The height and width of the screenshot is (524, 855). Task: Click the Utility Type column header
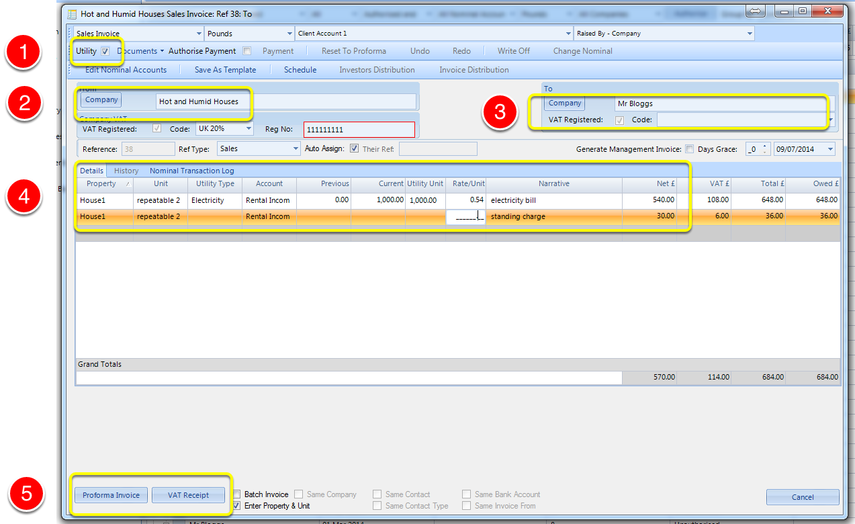coord(215,184)
